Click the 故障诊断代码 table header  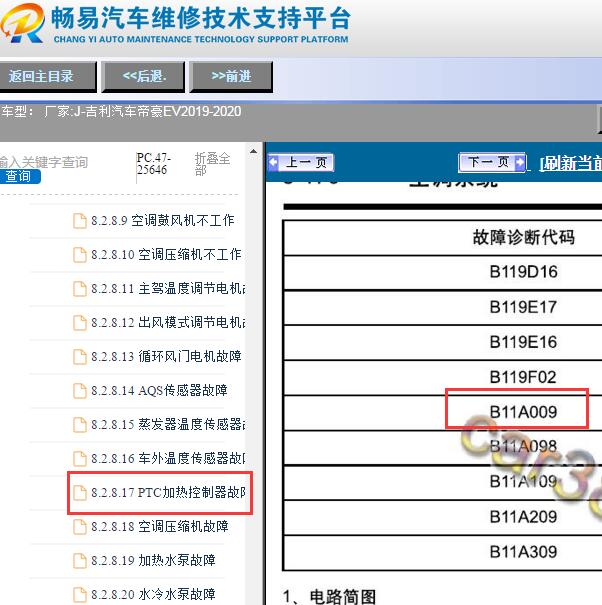pyautogui.click(x=524, y=237)
